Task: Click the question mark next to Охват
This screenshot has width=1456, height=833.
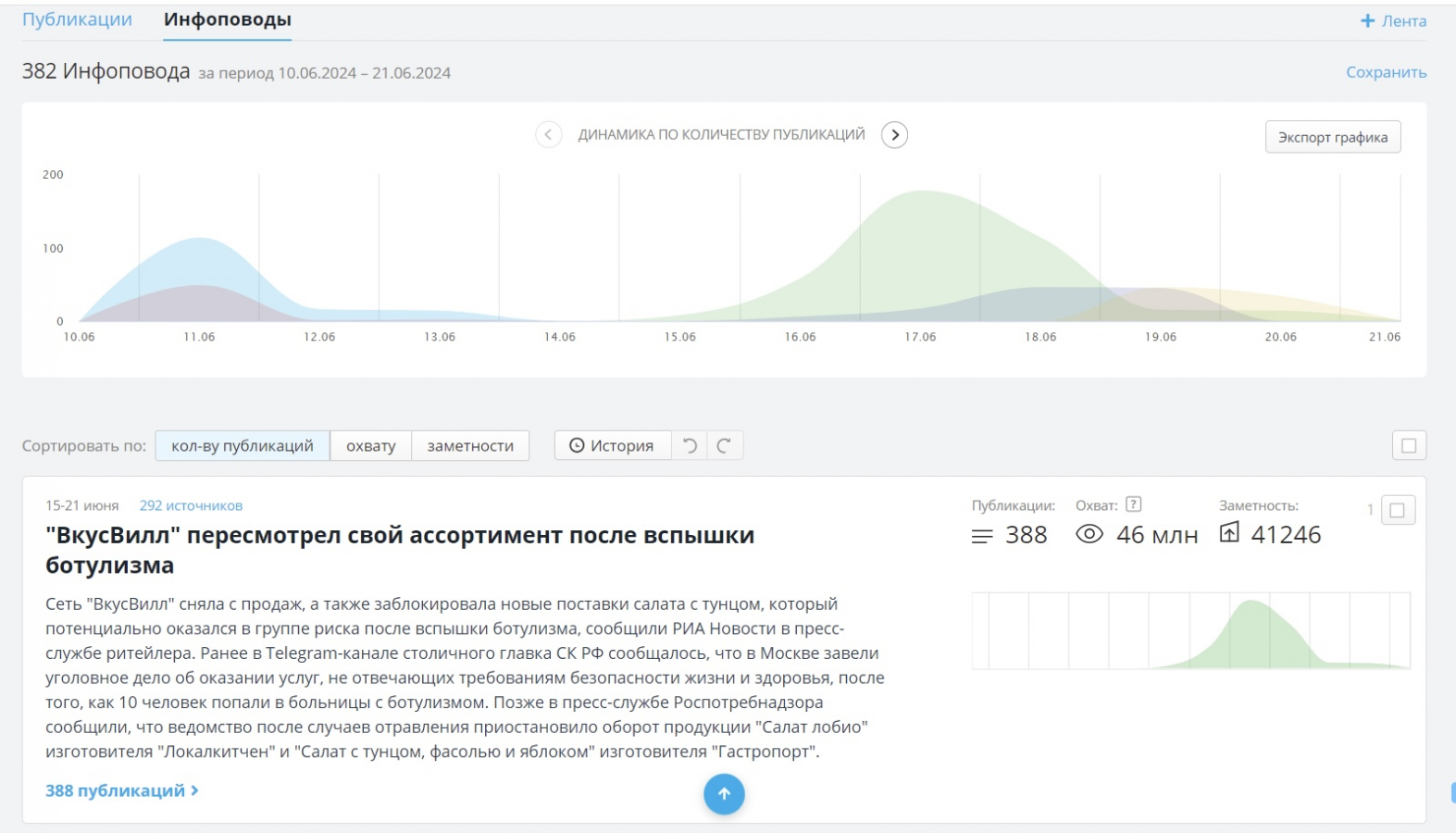Action: [x=1133, y=504]
